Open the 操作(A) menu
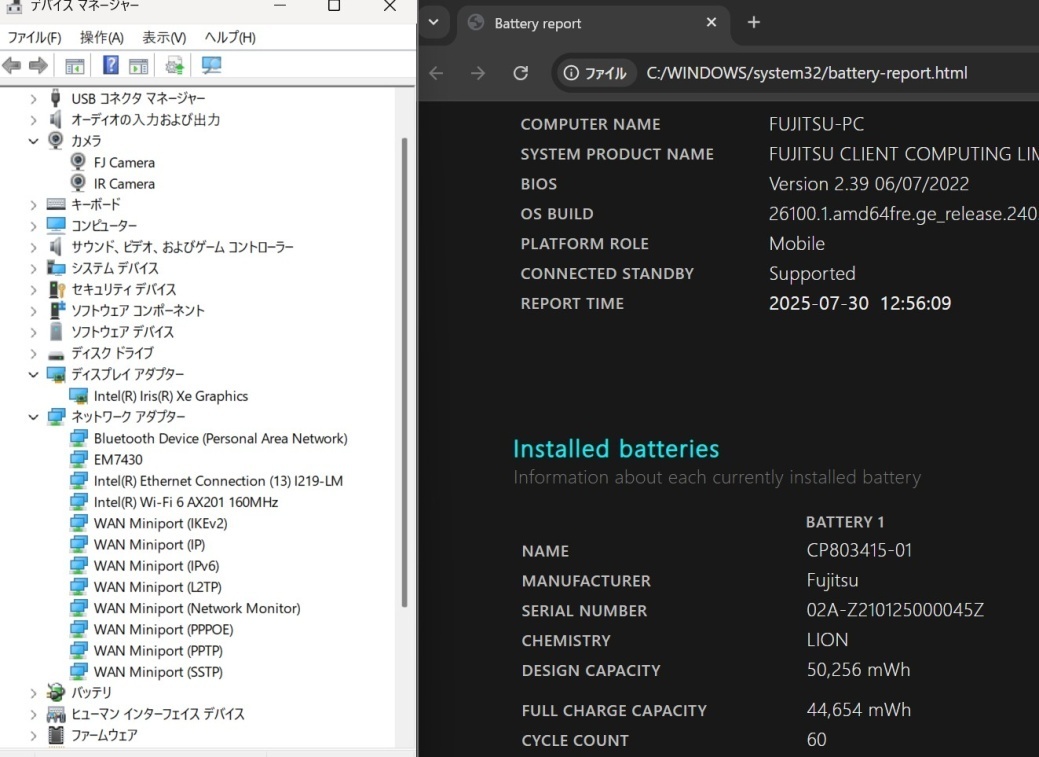1039x757 pixels. (x=101, y=38)
